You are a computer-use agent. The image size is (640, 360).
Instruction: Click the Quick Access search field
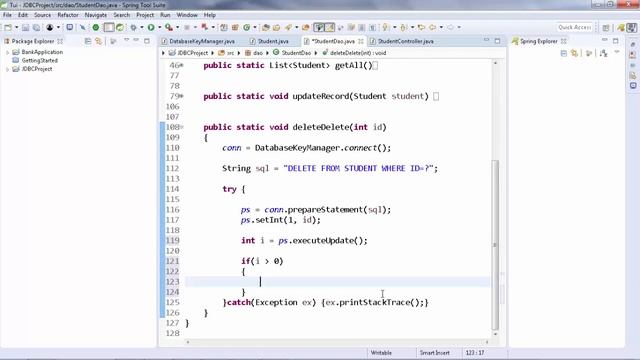point(575,27)
